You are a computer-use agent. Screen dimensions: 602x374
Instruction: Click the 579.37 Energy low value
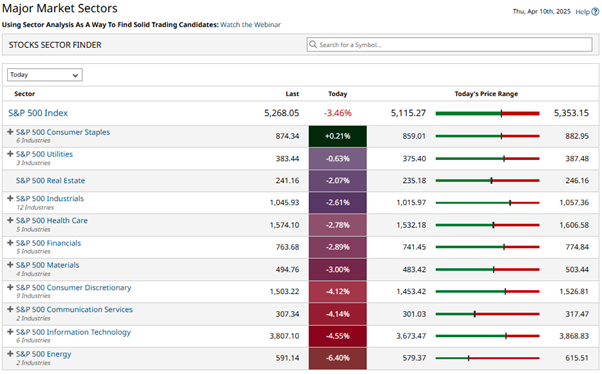pos(414,358)
